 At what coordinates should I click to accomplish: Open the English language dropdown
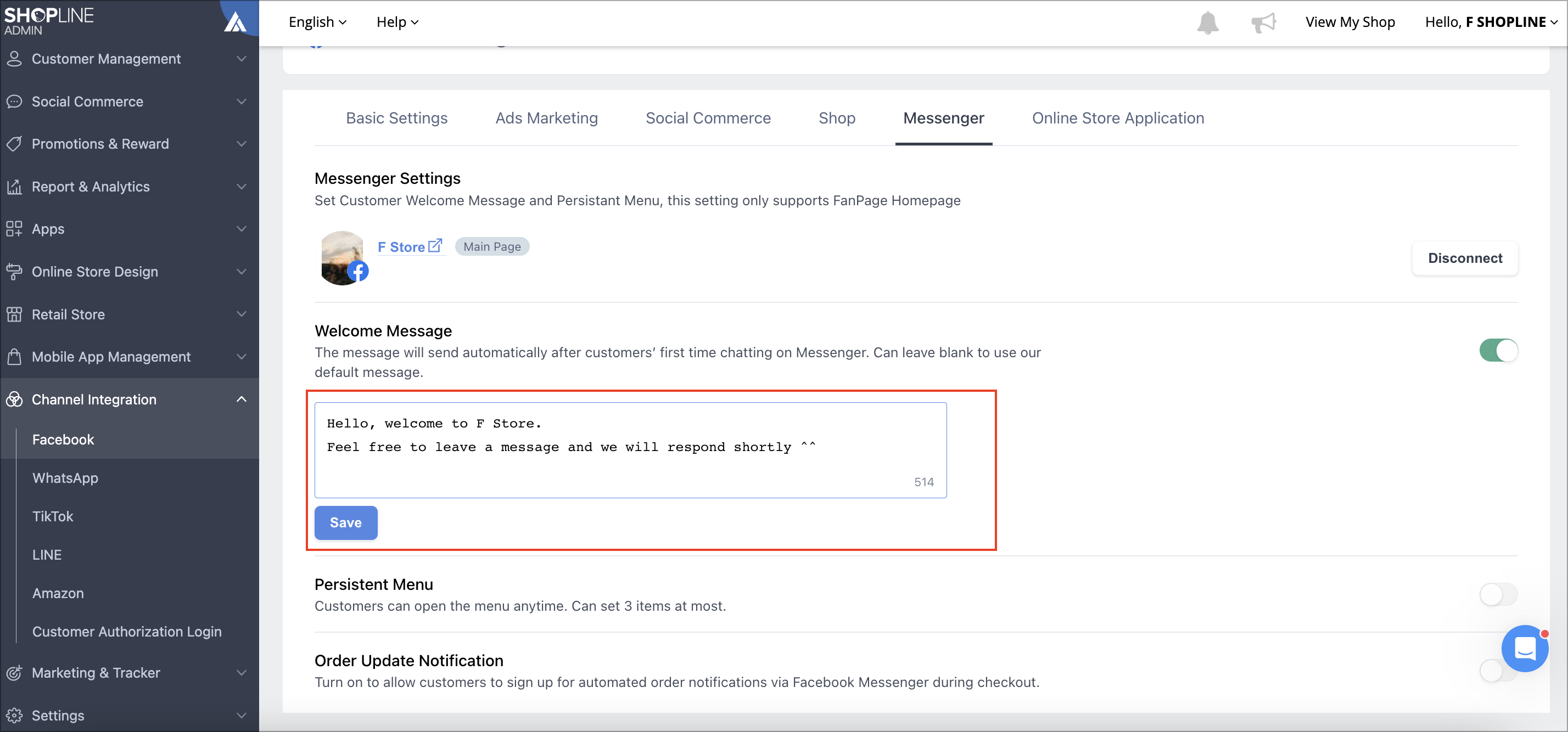click(317, 22)
